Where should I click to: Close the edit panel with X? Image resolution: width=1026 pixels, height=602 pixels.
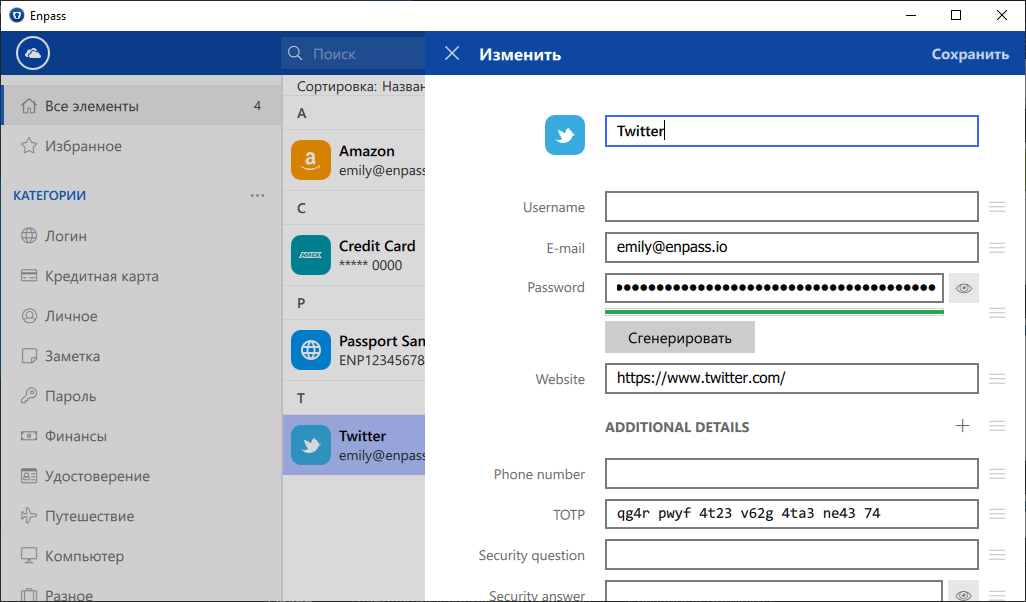pyautogui.click(x=452, y=53)
